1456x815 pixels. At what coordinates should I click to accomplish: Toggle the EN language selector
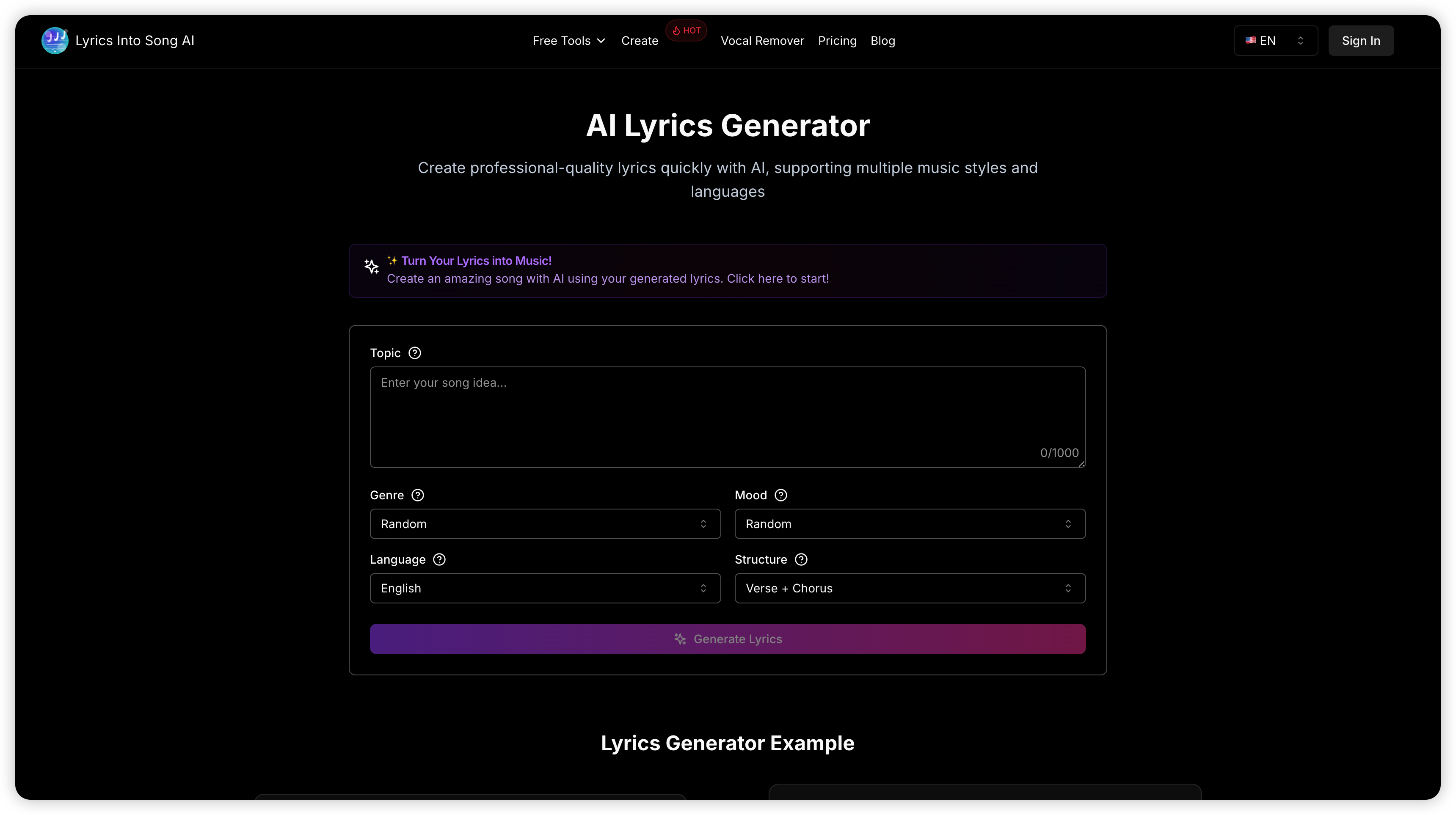click(1274, 40)
